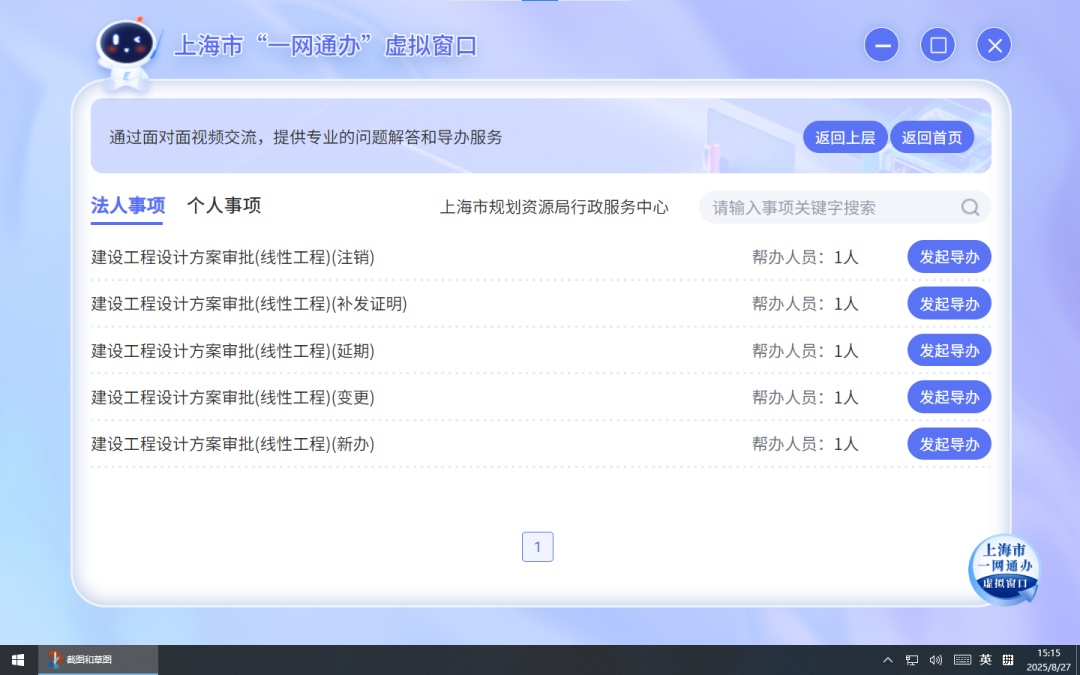Click 帮办人员：1人 in (变更) row

pyautogui.click(x=804, y=398)
